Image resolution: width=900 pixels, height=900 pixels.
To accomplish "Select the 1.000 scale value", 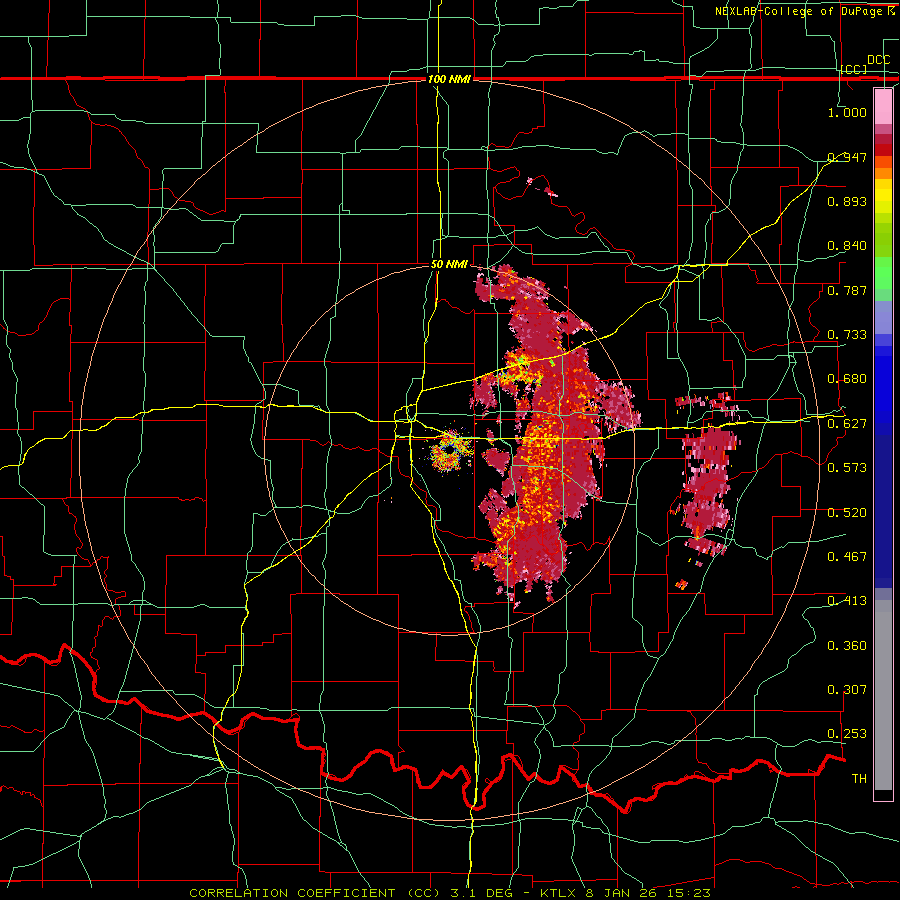I will pyautogui.click(x=847, y=112).
